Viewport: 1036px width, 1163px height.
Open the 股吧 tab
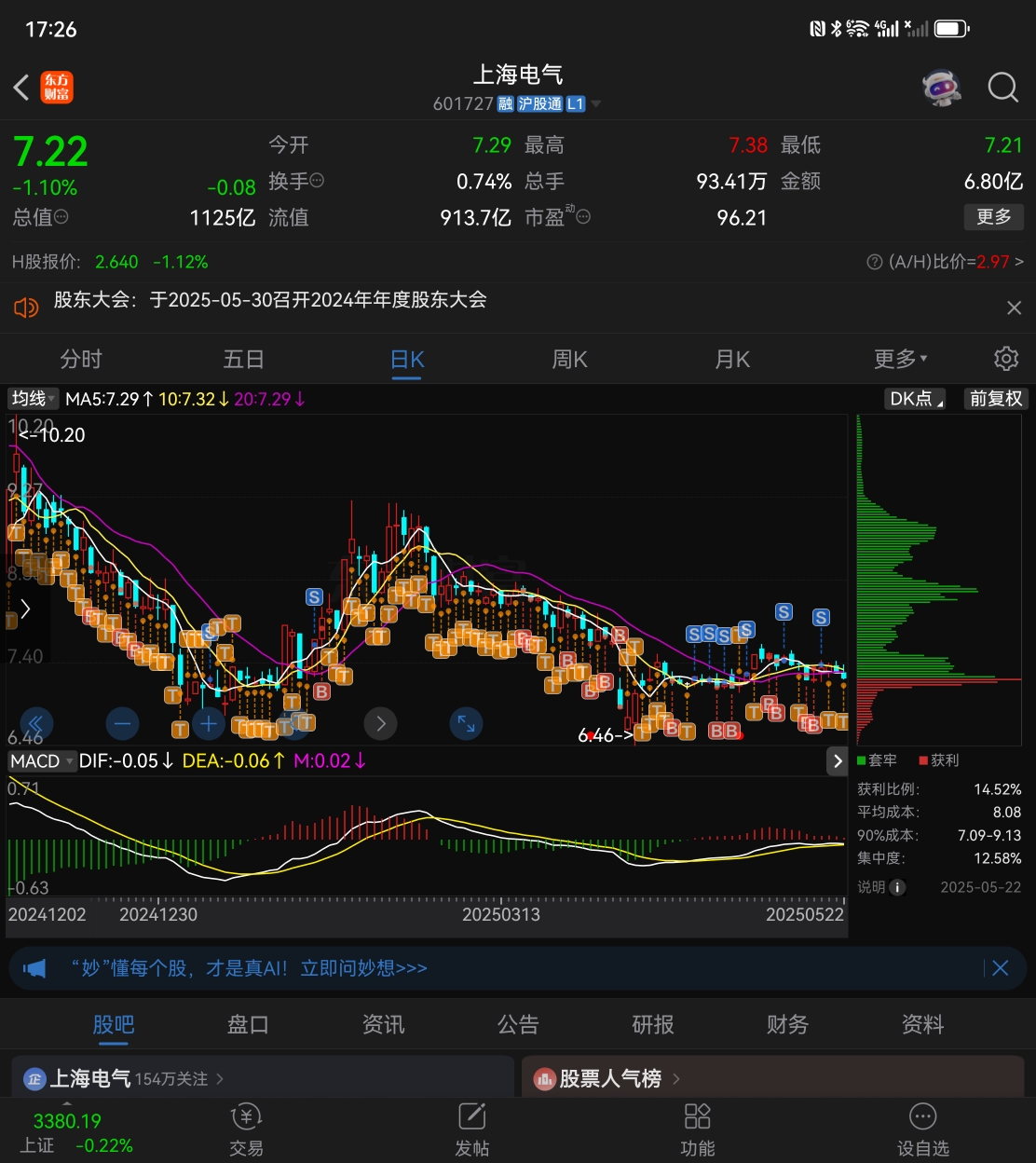tap(114, 1025)
